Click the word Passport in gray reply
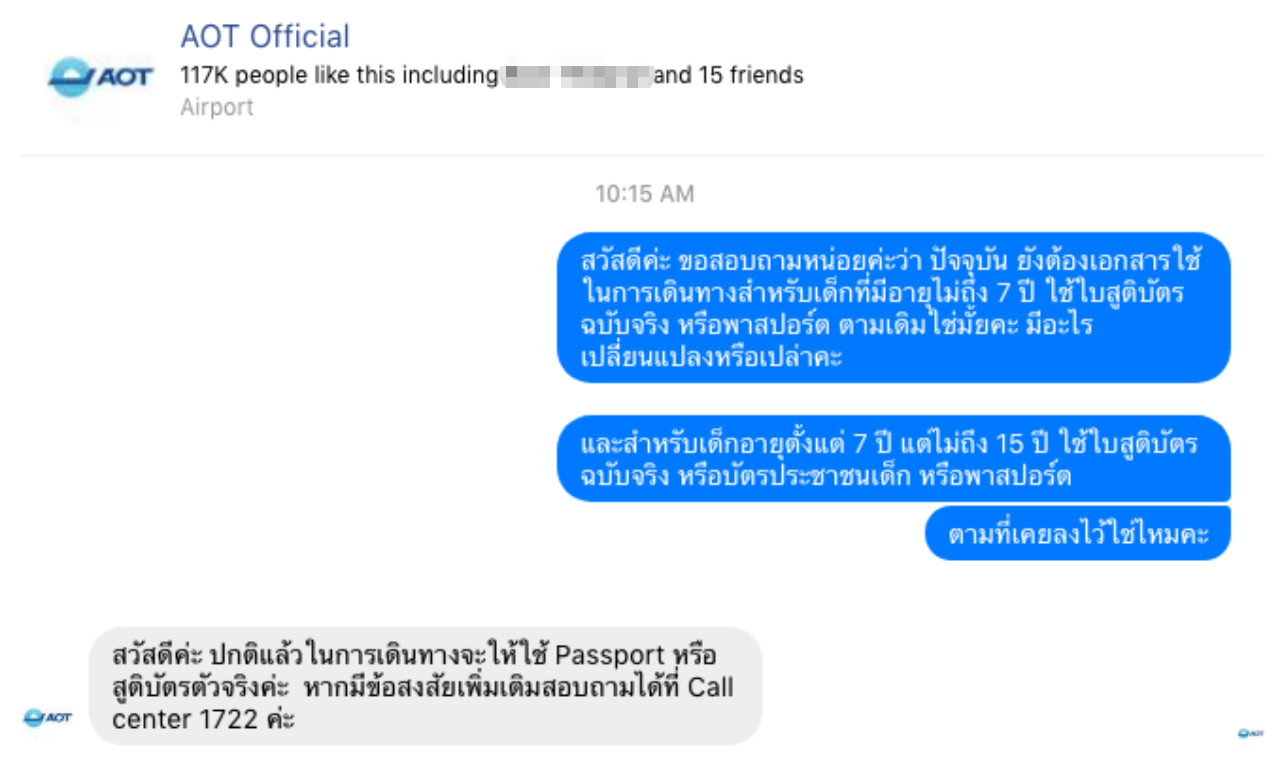Screen dimensions: 1280x768 (x=610, y=655)
